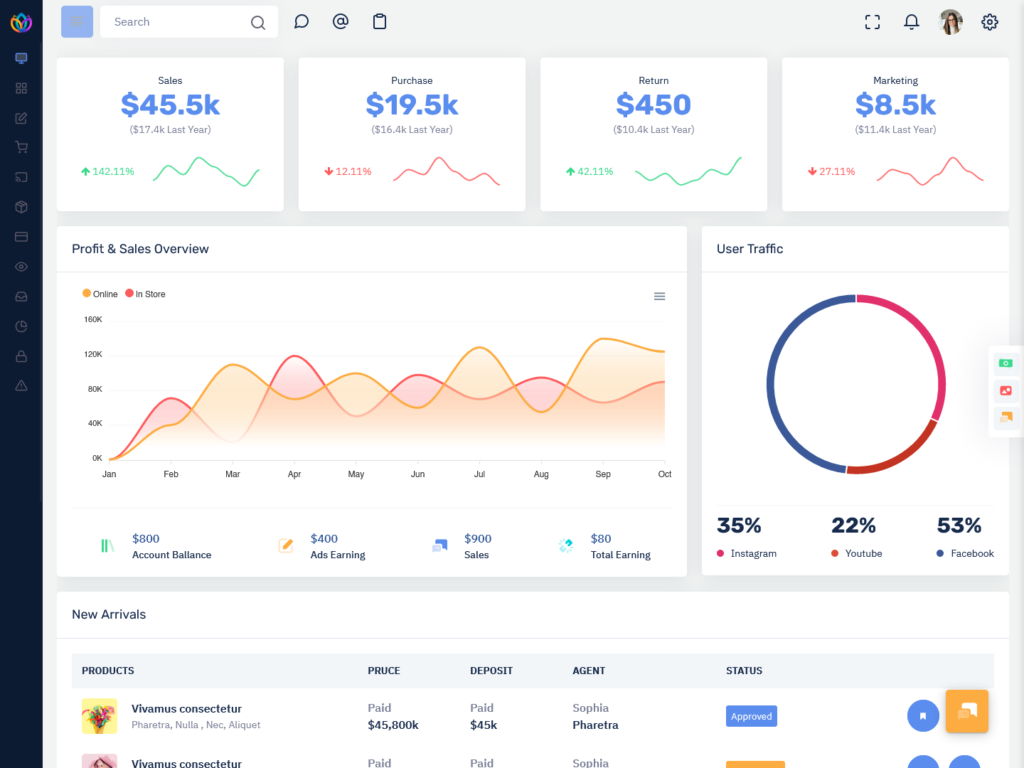Toggle the In Store series in legend

coord(145,294)
